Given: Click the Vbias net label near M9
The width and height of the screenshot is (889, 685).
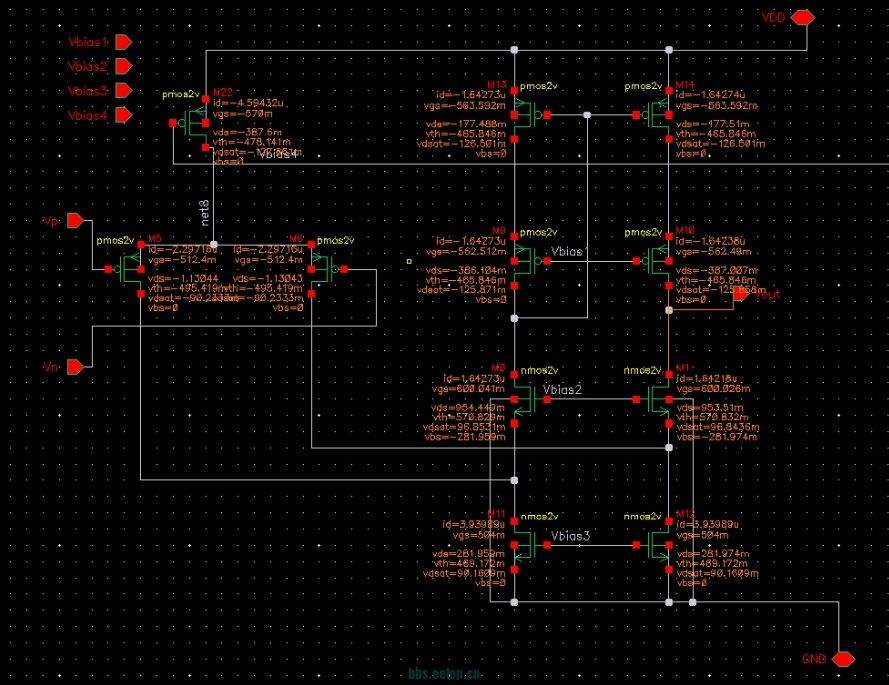Looking at the screenshot, I should coord(566,251).
